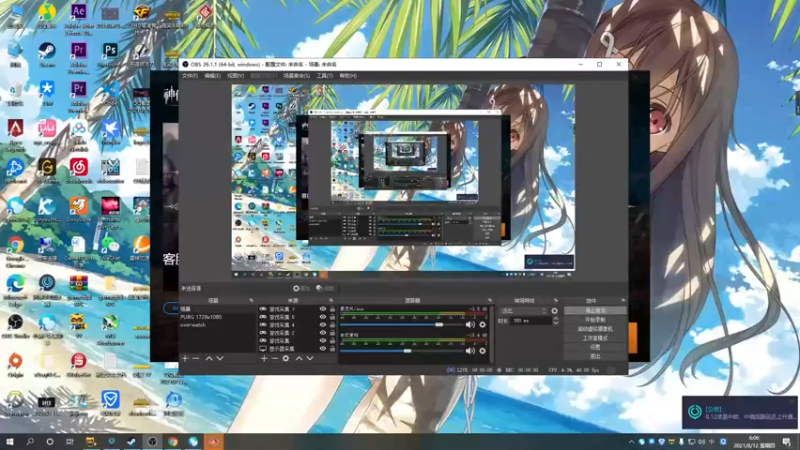Open the scene transition type dropdown
The width and height of the screenshot is (800, 450).
click(x=523, y=311)
